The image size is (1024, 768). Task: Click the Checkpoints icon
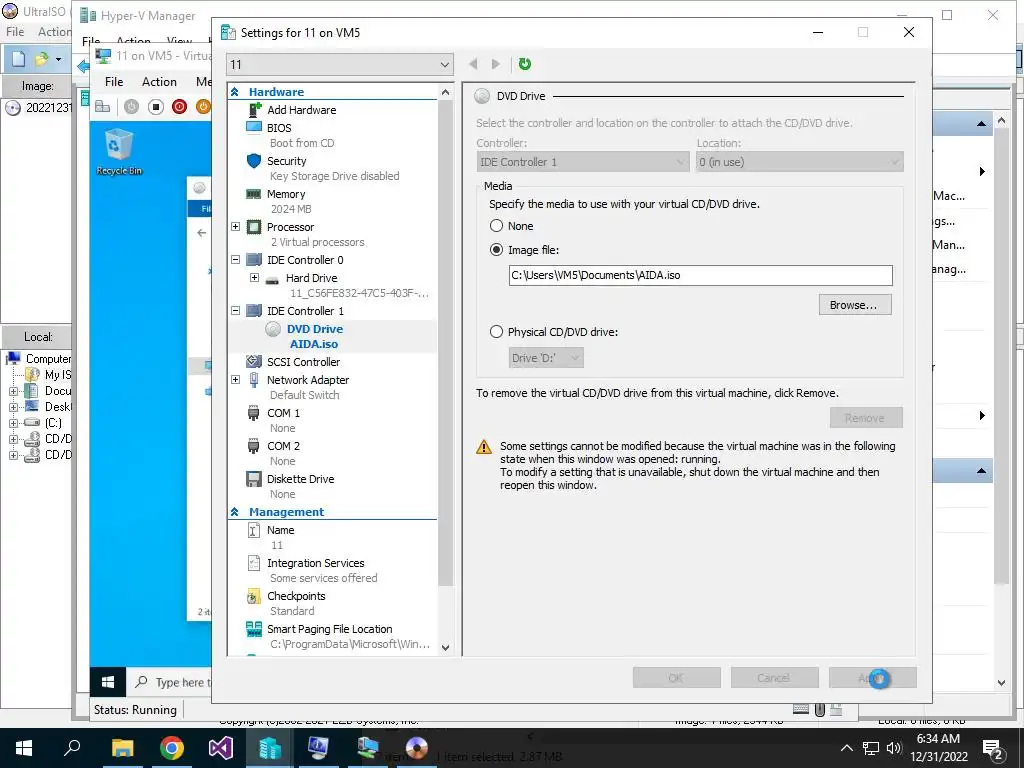click(254, 596)
